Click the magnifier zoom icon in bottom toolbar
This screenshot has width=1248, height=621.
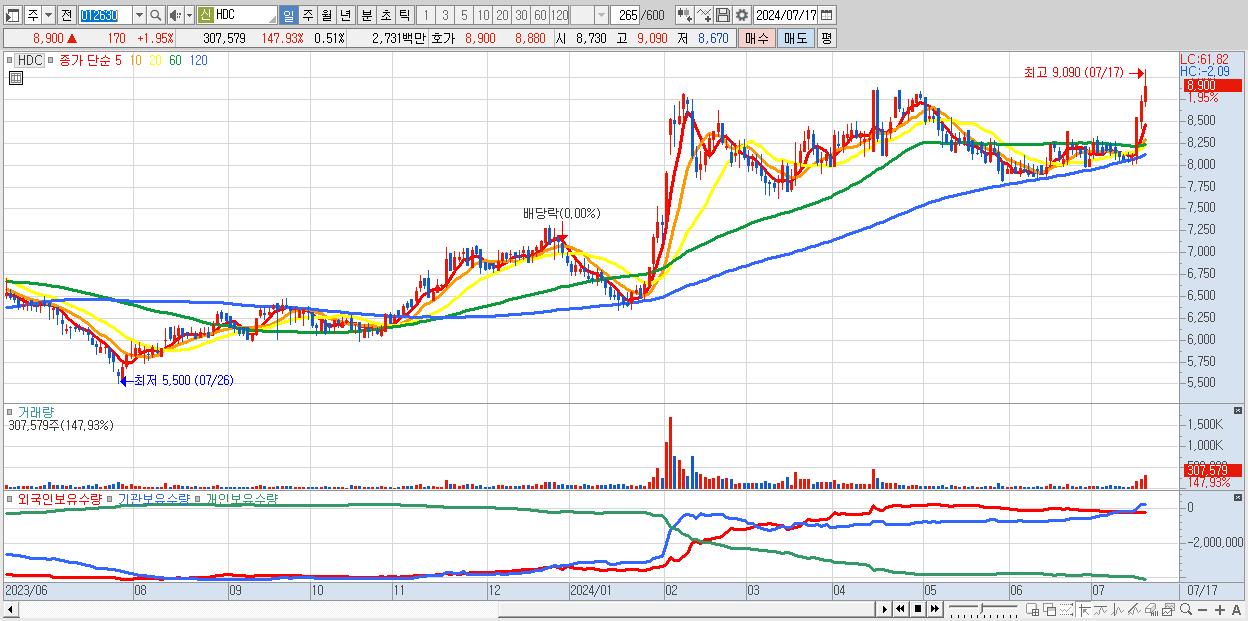click(x=1185, y=609)
